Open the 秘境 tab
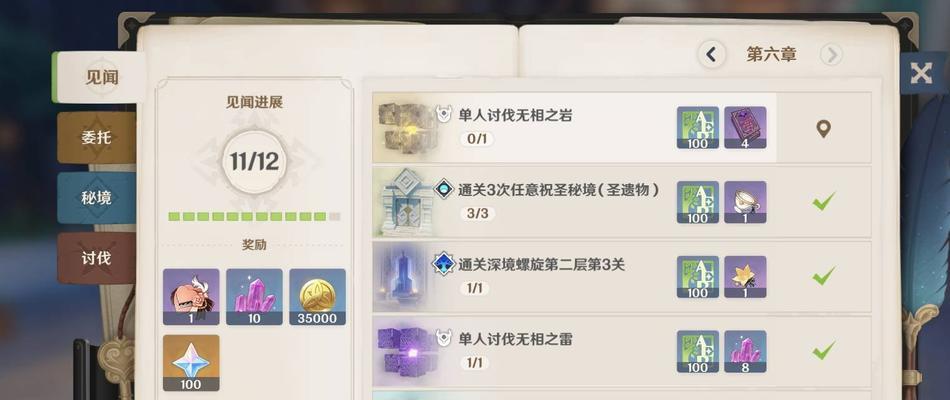 [x=96, y=198]
